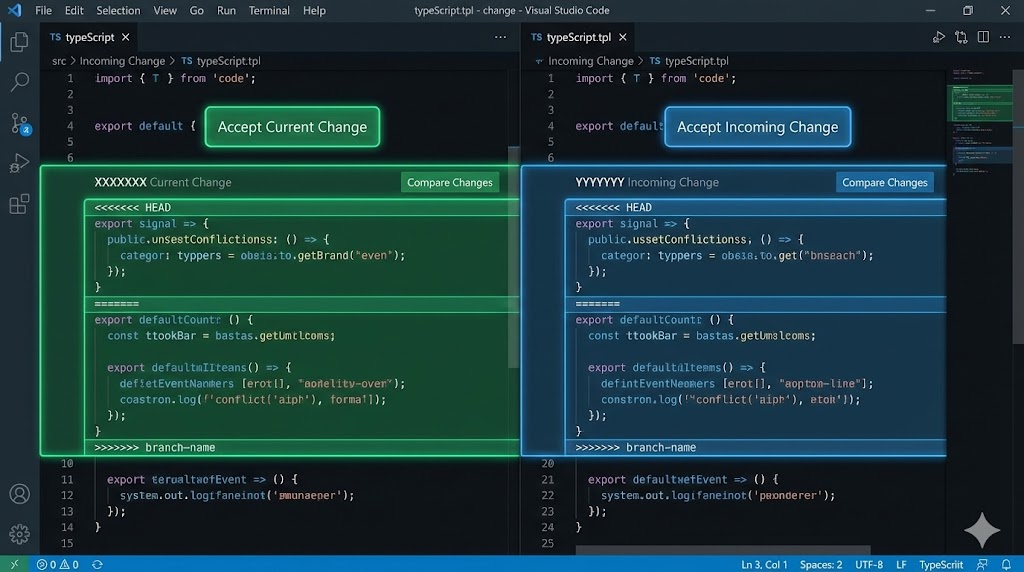The width and height of the screenshot is (1024, 572).
Task: Click the remote window icon in status bar
Action: [x=14, y=564]
